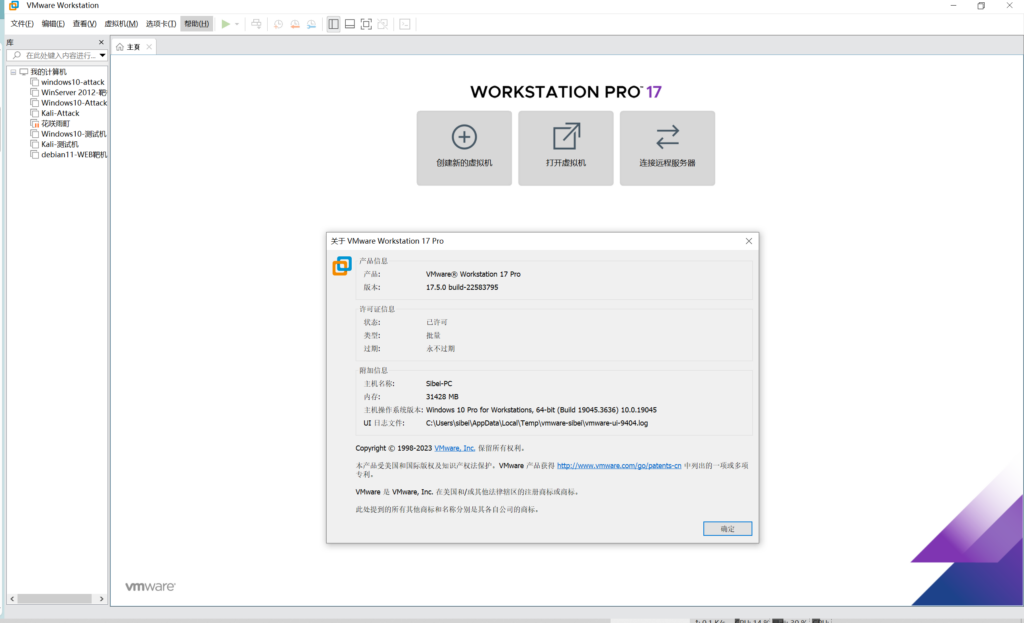Screen dimensions: 1024x623
Task: Toggle the thumbnail bar display icon
Action: [350, 23]
